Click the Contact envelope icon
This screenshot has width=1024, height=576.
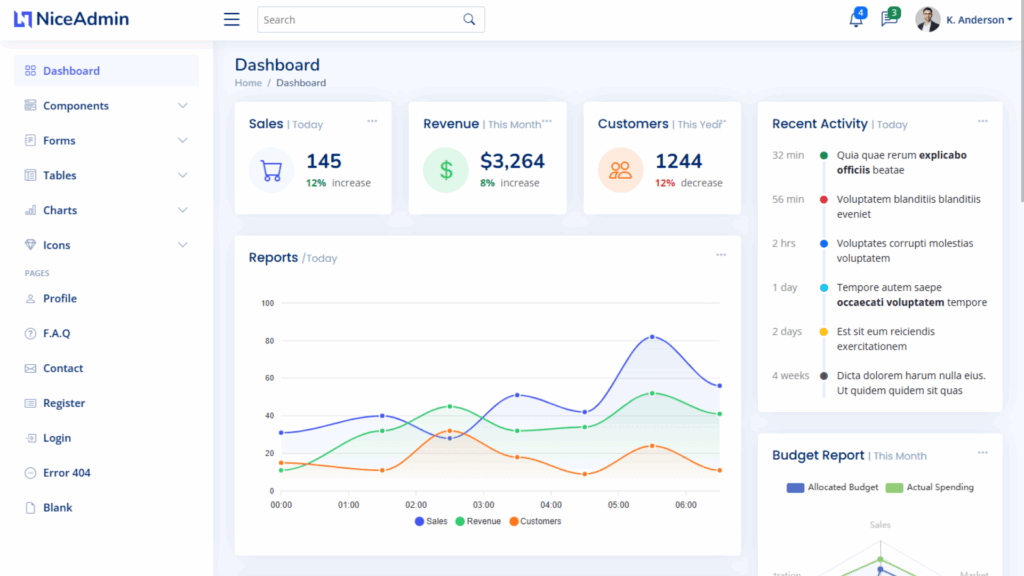coord(30,368)
